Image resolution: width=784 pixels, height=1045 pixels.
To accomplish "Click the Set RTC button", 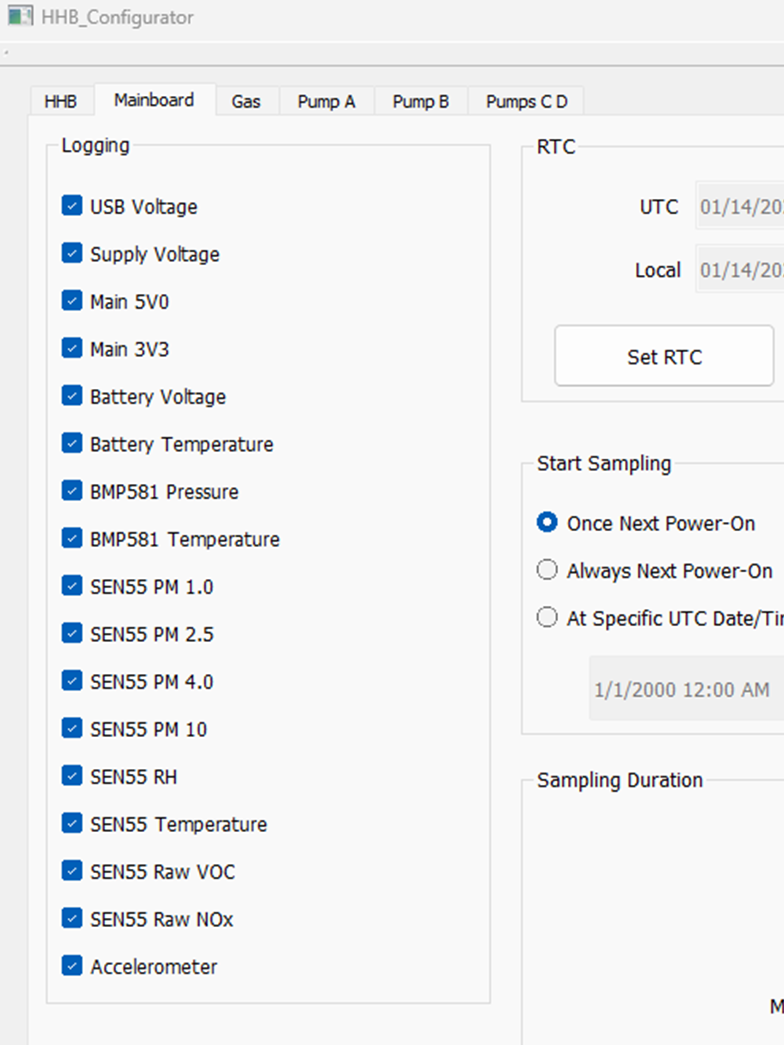I will pyautogui.click(x=664, y=356).
